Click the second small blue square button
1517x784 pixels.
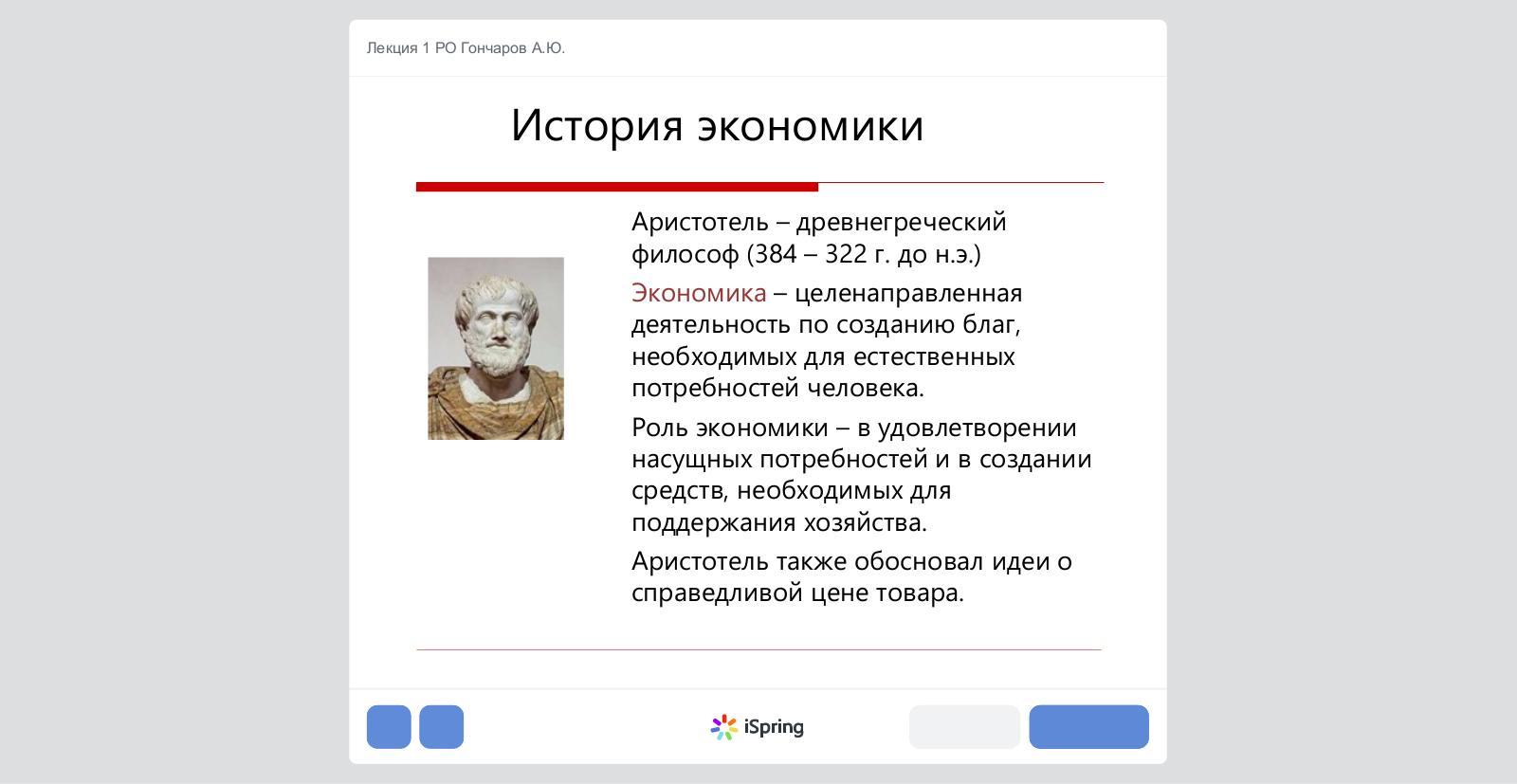pyautogui.click(x=442, y=727)
